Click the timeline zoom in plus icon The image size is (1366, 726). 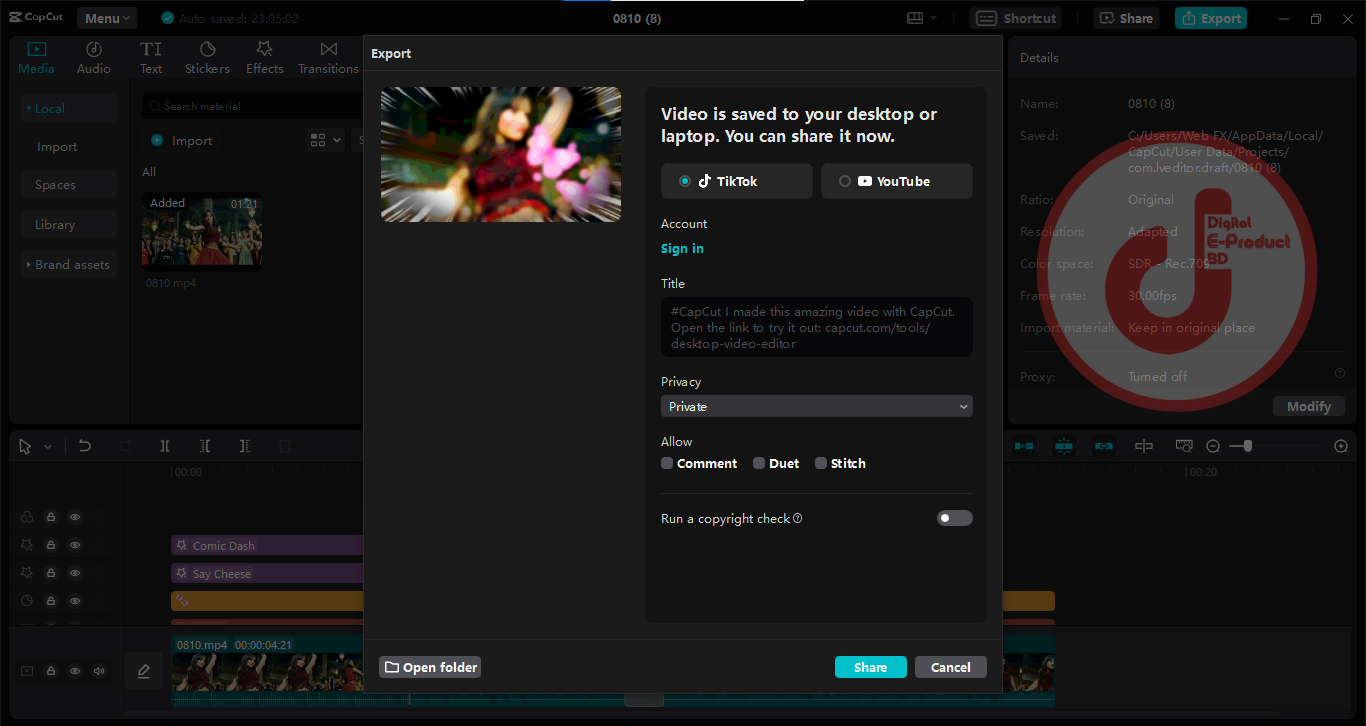1341,446
